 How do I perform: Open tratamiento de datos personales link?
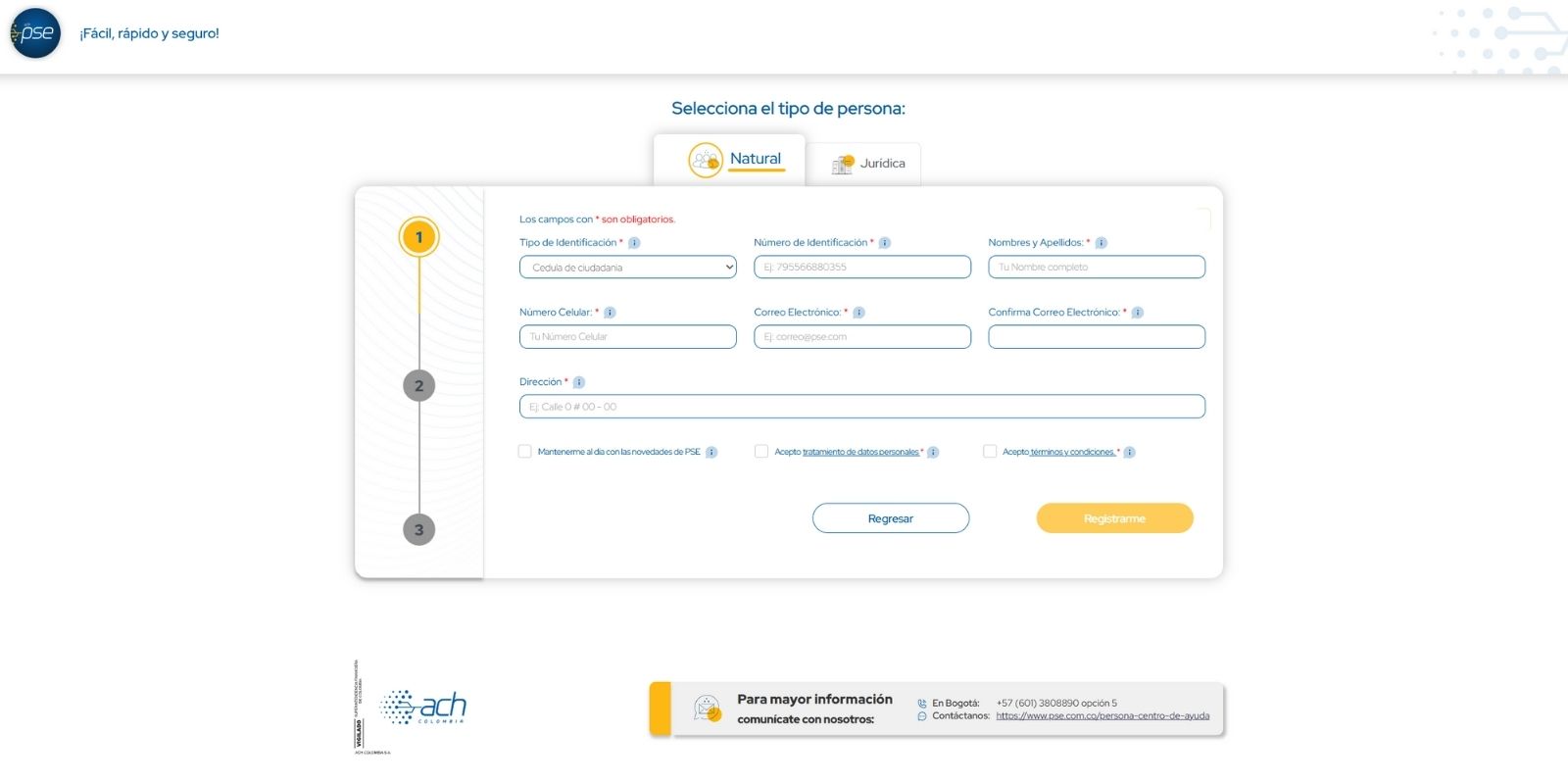click(x=860, y=452)
